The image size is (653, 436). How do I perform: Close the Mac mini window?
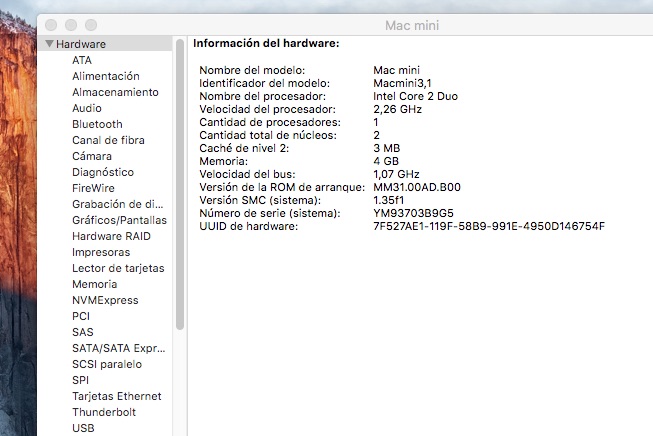point(51,25)
